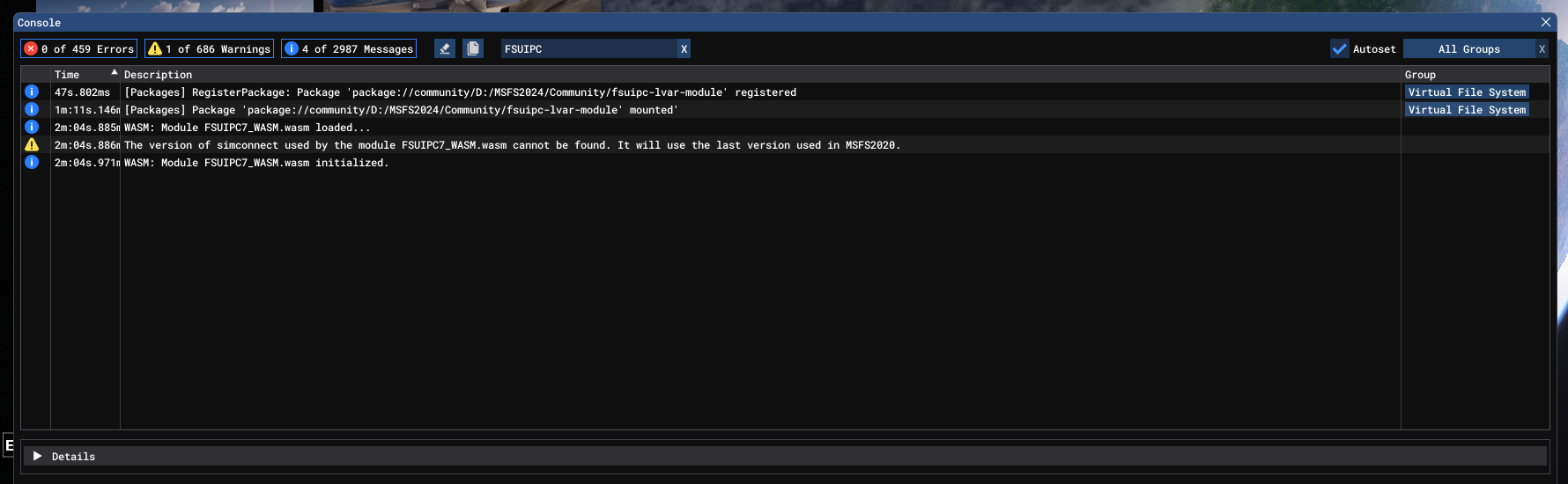Click the info icon on the WASM initialized row
Image resolution: width=1568 pixels, height=484 pixels.
[32, 163]
